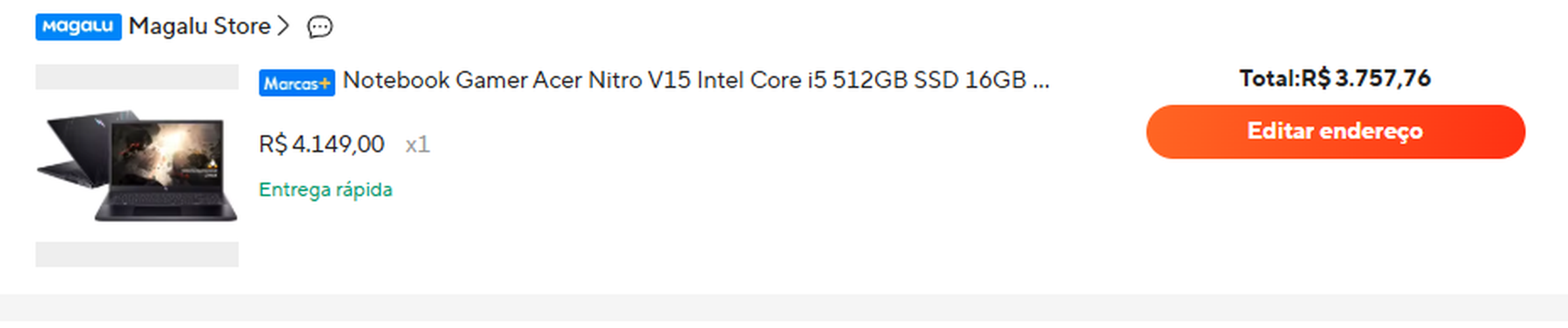Click the bold Total: label

[x=1269, y=79]
